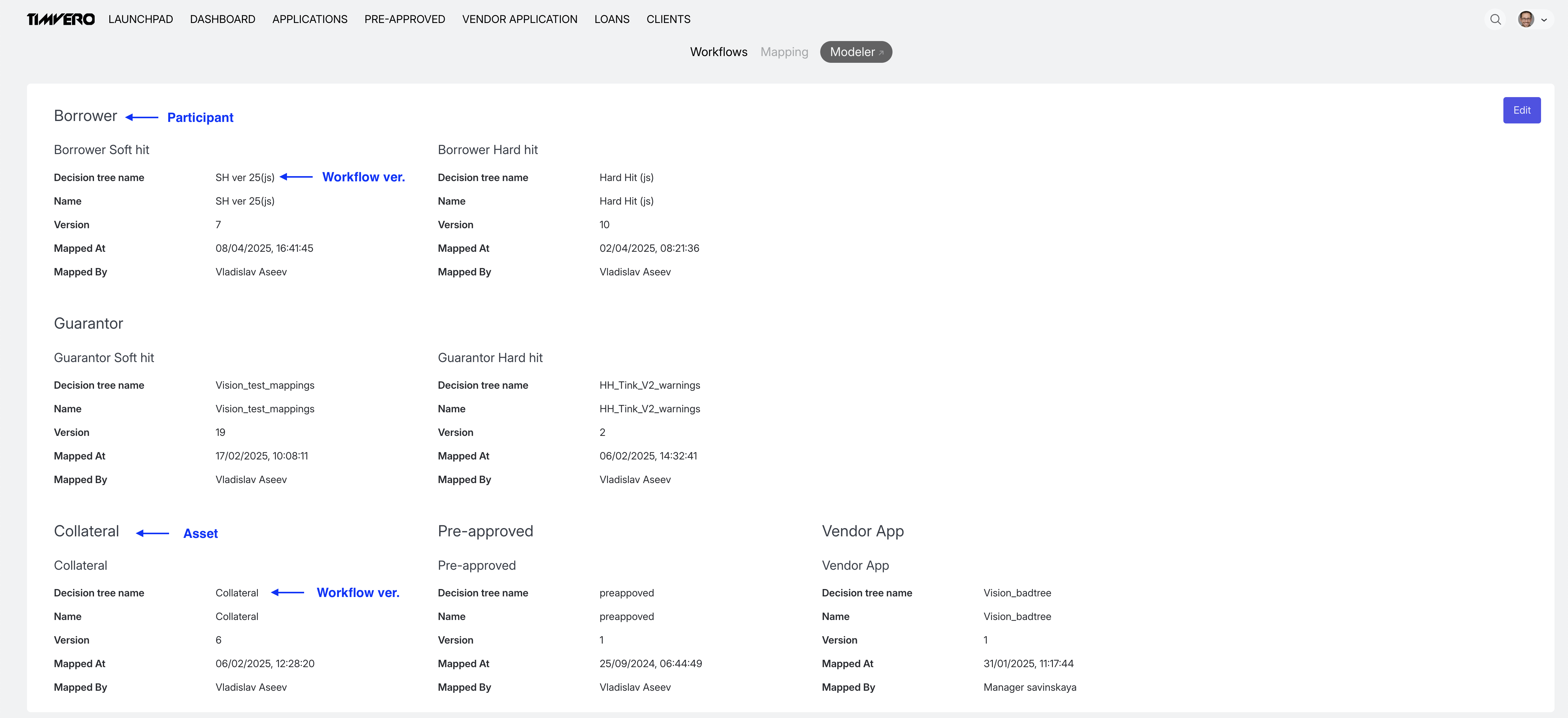Screen dimensions: 1568x718
Task: Navigate to LOANS
Action: (611, 19)
